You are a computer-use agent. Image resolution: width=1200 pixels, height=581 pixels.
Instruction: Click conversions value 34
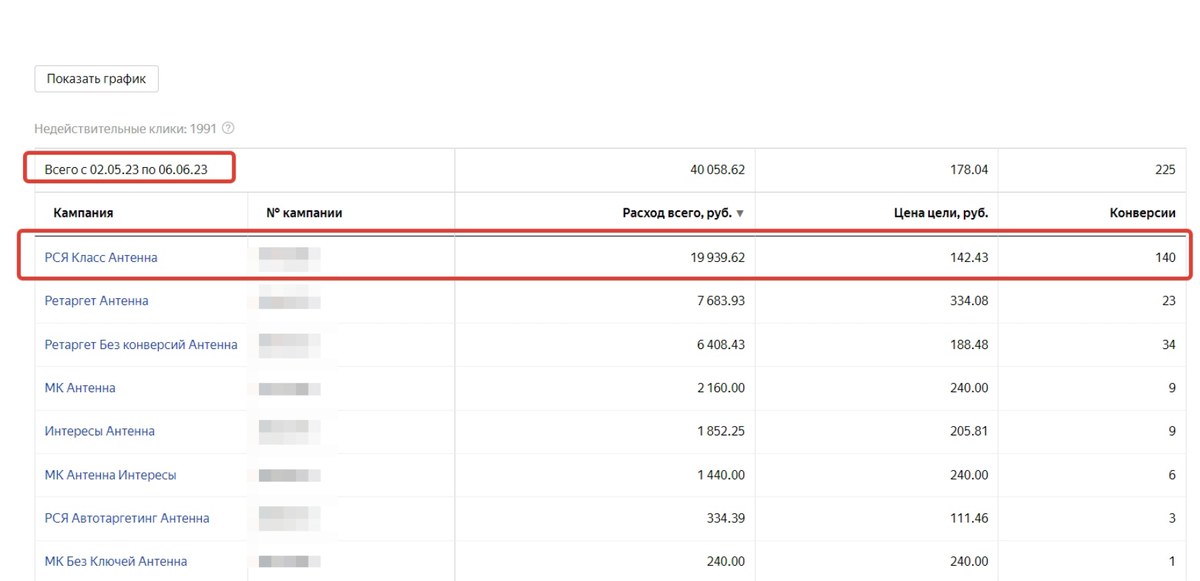tap(1168, 344)
